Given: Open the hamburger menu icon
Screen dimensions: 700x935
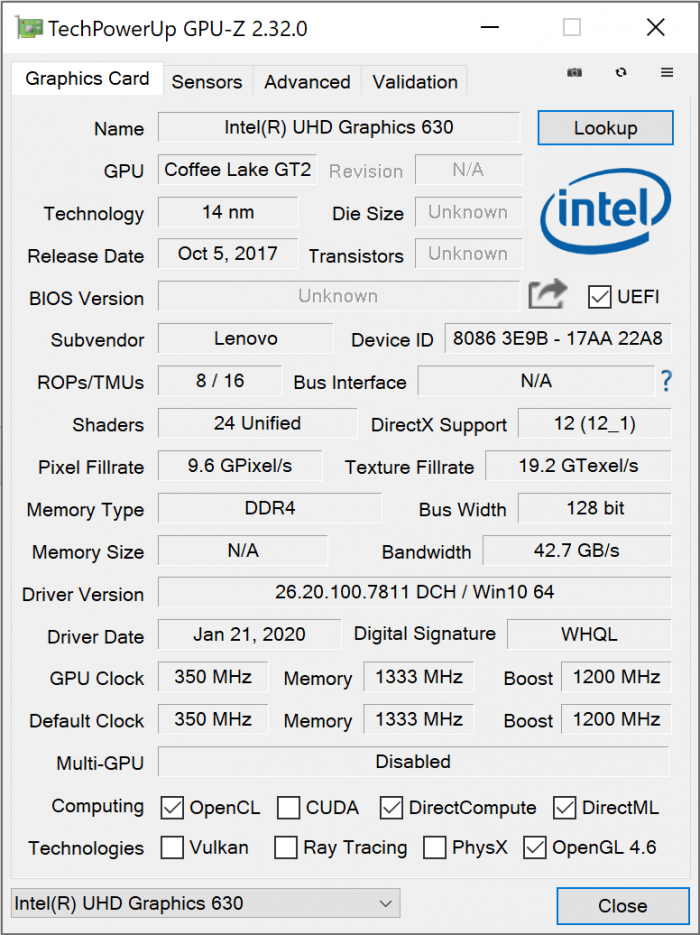Looking at the screenshot, I should 667,72.
